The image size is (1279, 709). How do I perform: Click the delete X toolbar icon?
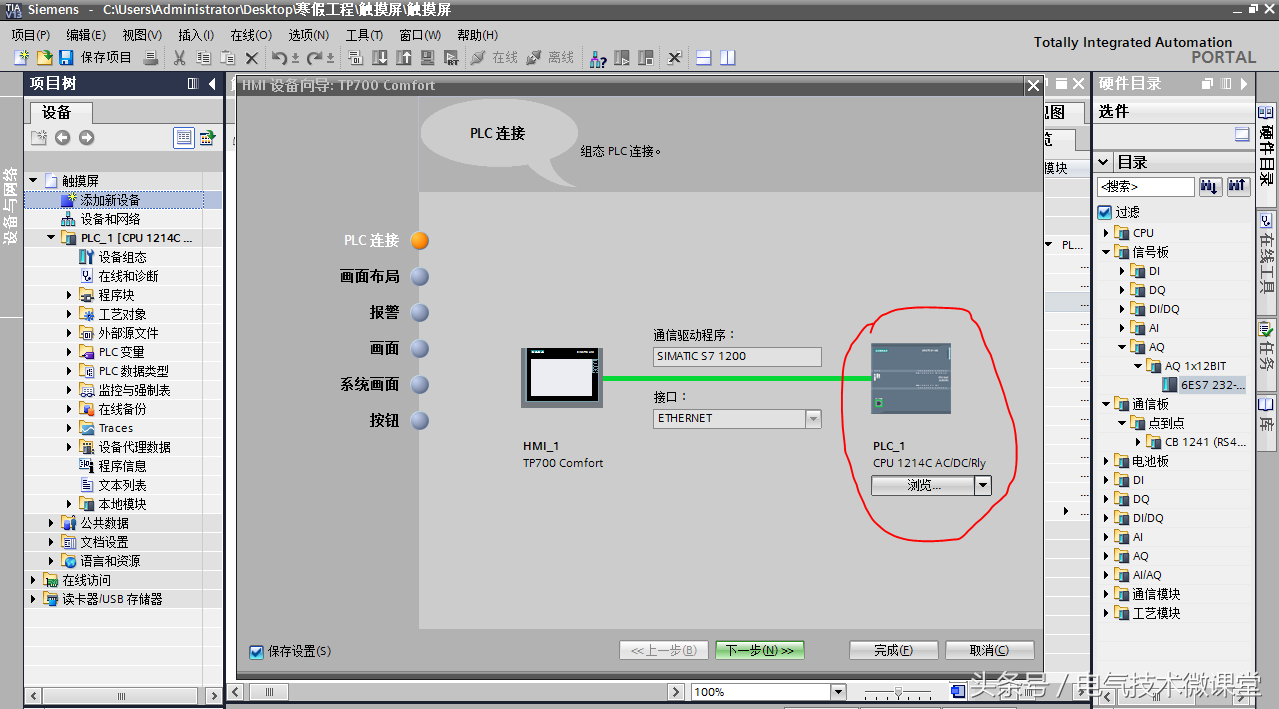point(252,58)
